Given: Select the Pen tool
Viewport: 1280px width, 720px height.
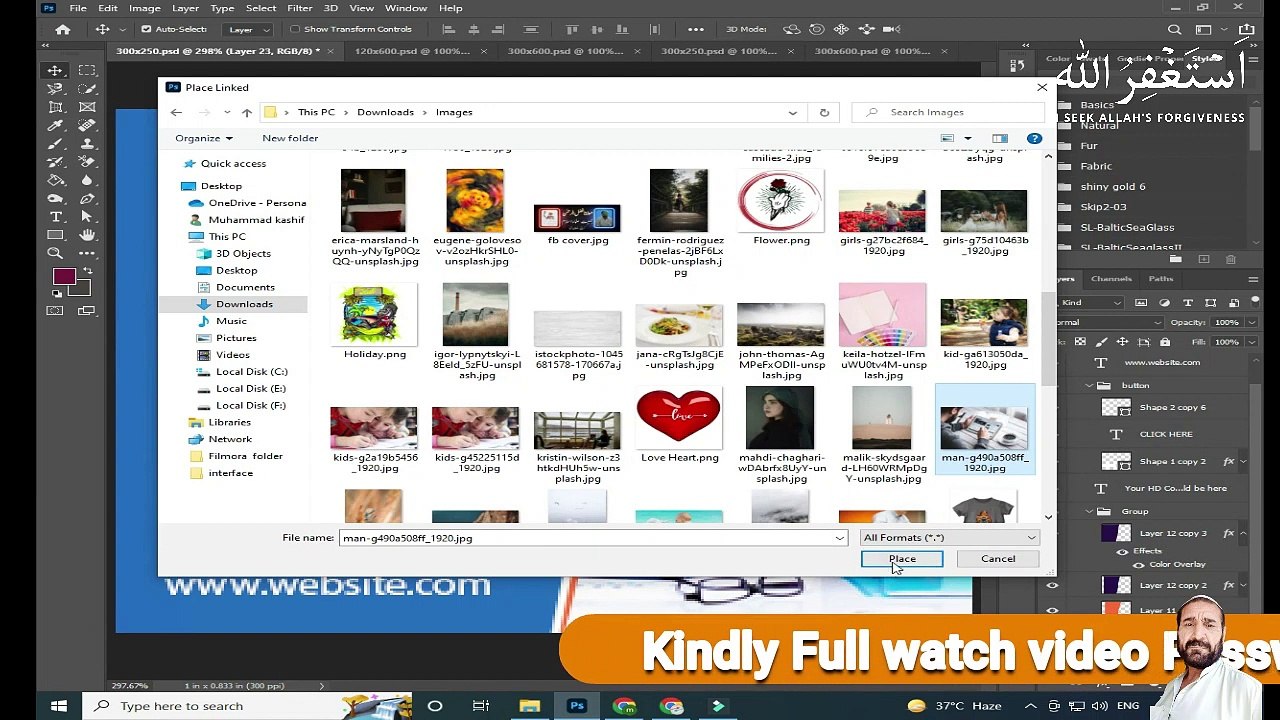Looking at the screenshot, I should (87, 198).
